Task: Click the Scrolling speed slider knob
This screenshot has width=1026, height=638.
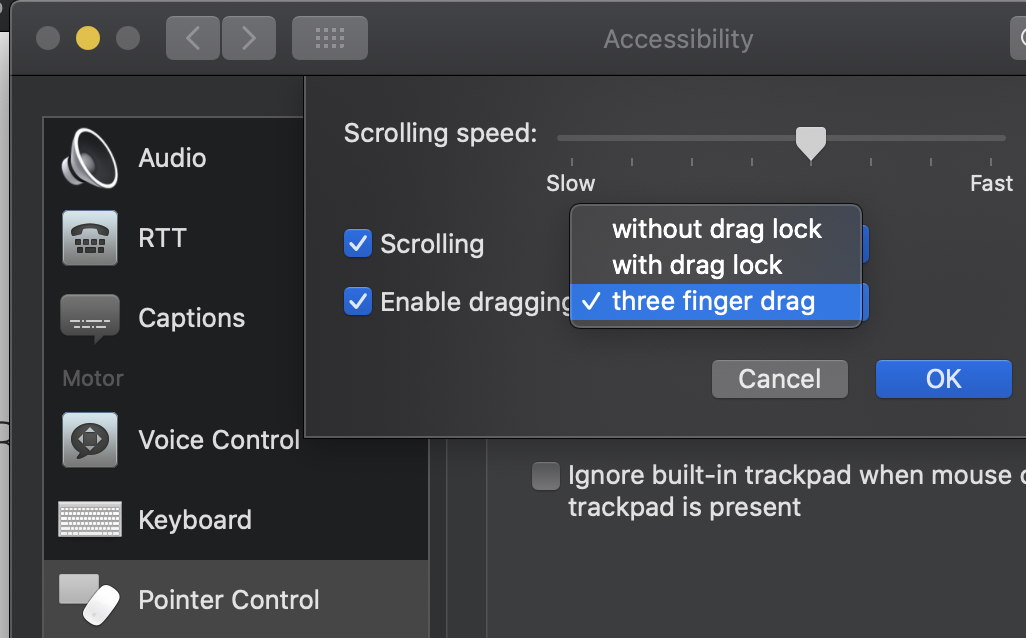Action: 810,142
